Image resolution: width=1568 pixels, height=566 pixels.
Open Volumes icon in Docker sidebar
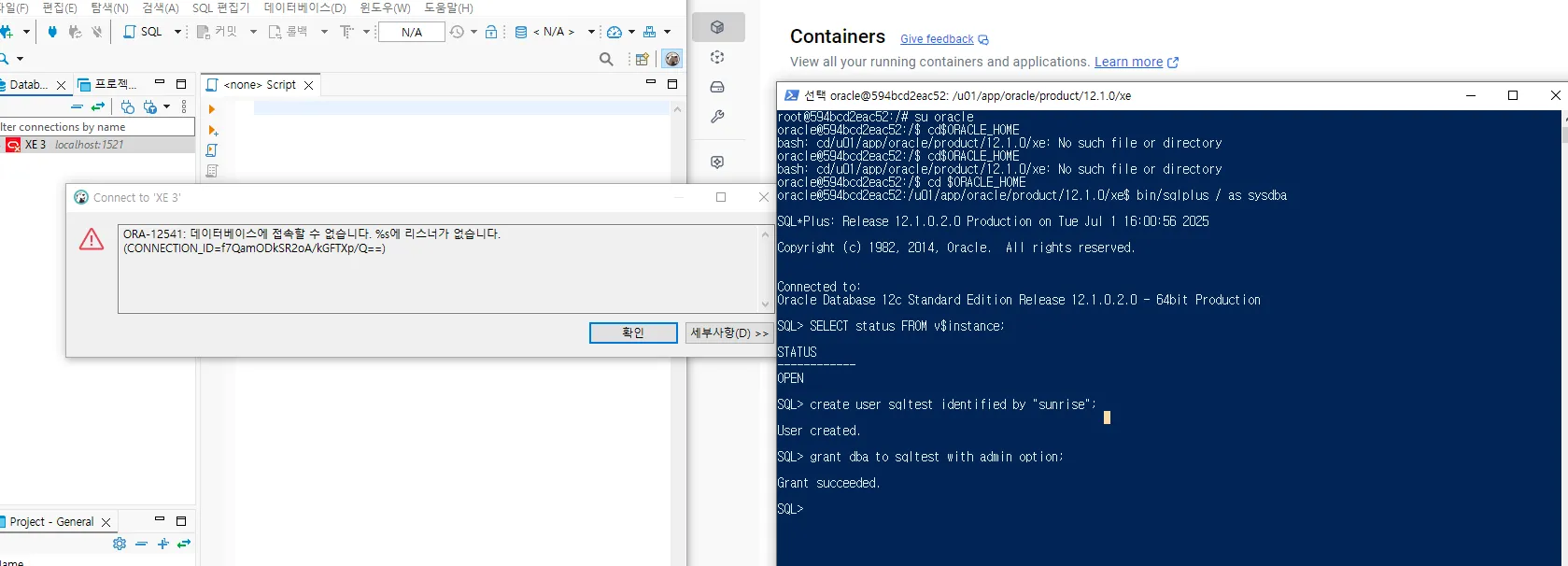tap(717, 87)
